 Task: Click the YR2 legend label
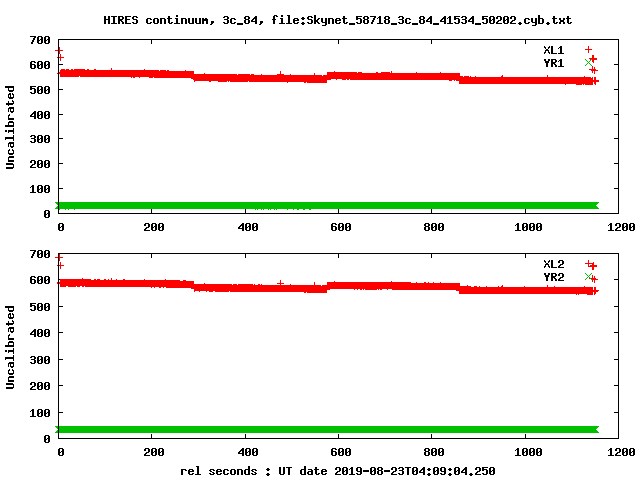pyautogui.click(x=553, y=277)
